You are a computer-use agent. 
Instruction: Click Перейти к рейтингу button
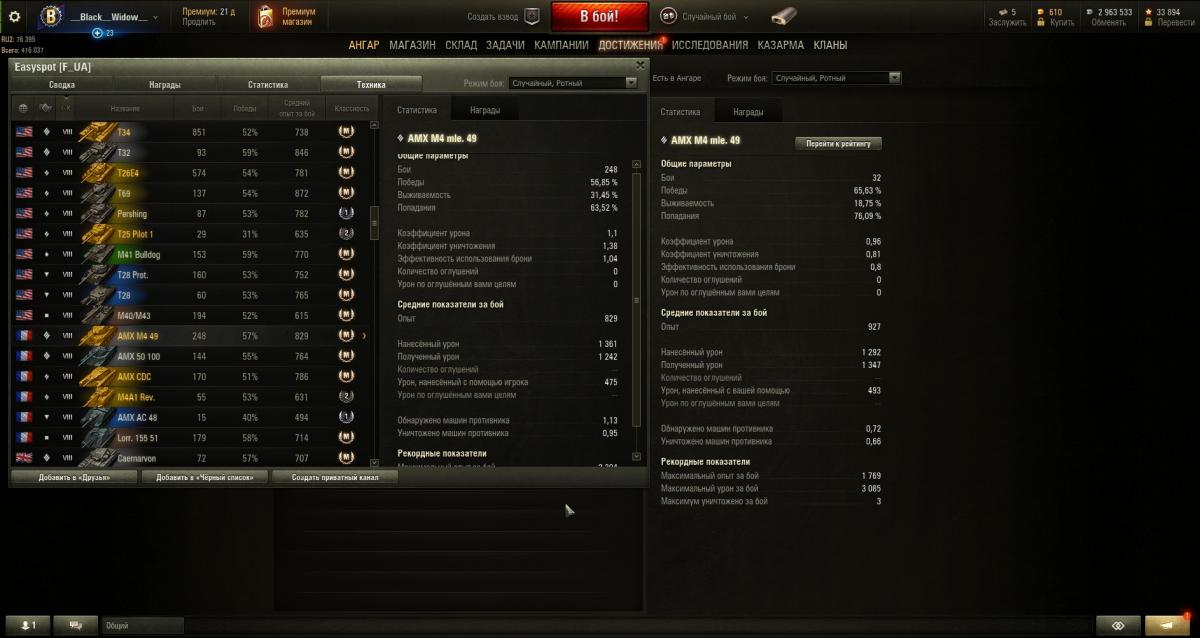838,143
